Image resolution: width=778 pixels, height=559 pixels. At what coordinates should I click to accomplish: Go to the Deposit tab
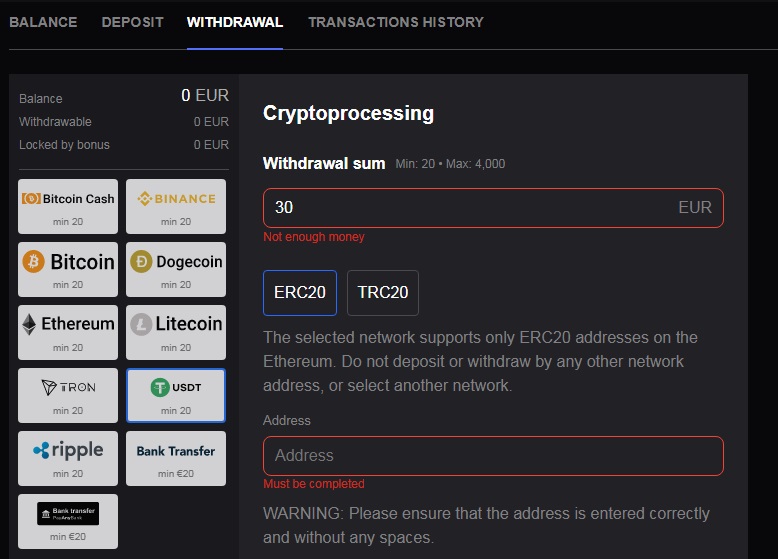click(x=132, y=22)
